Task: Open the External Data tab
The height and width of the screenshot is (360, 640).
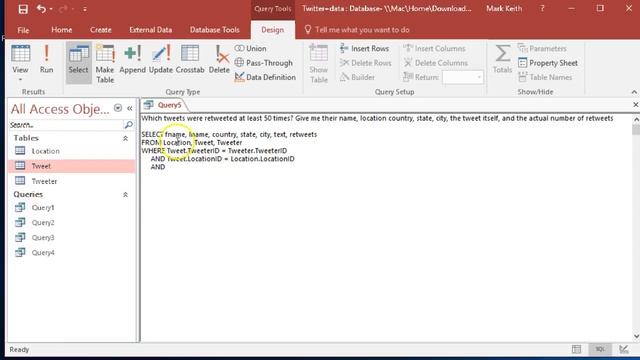Action: tap(151, 30)
